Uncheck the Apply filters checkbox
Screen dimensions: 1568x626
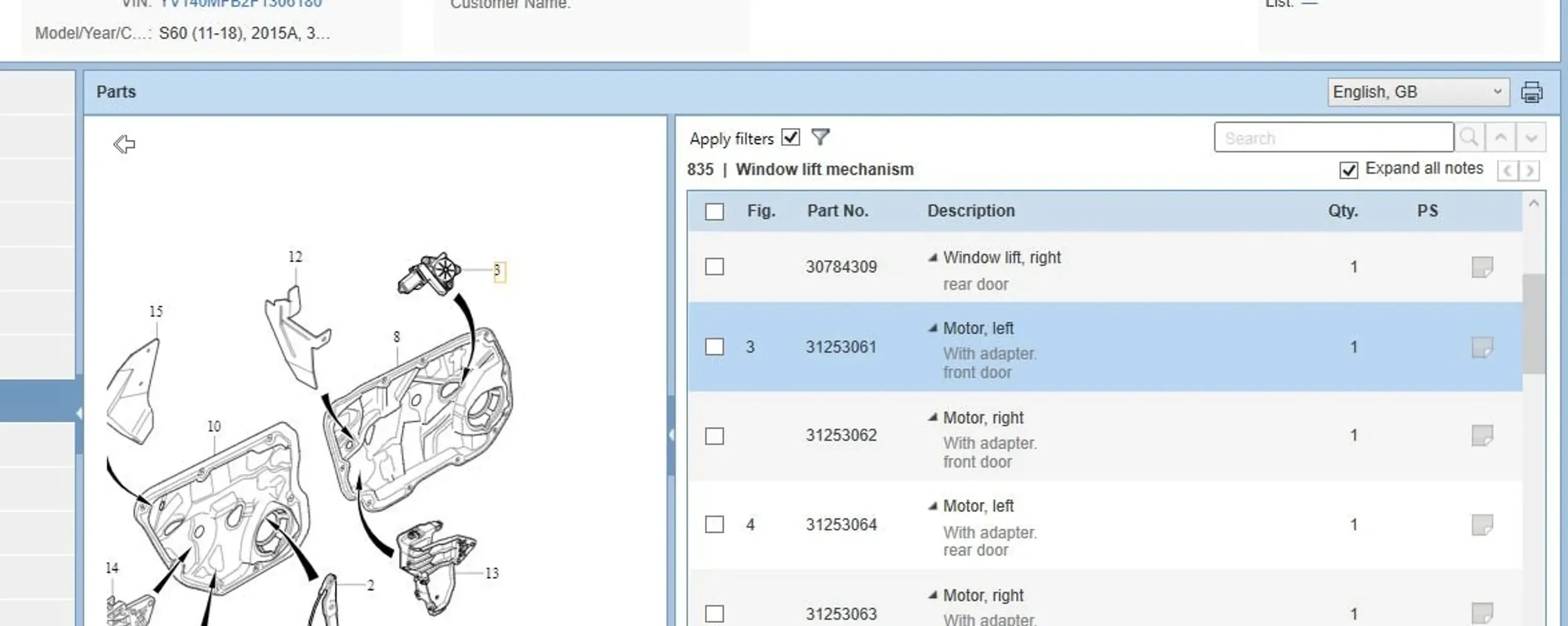(791, 137)
